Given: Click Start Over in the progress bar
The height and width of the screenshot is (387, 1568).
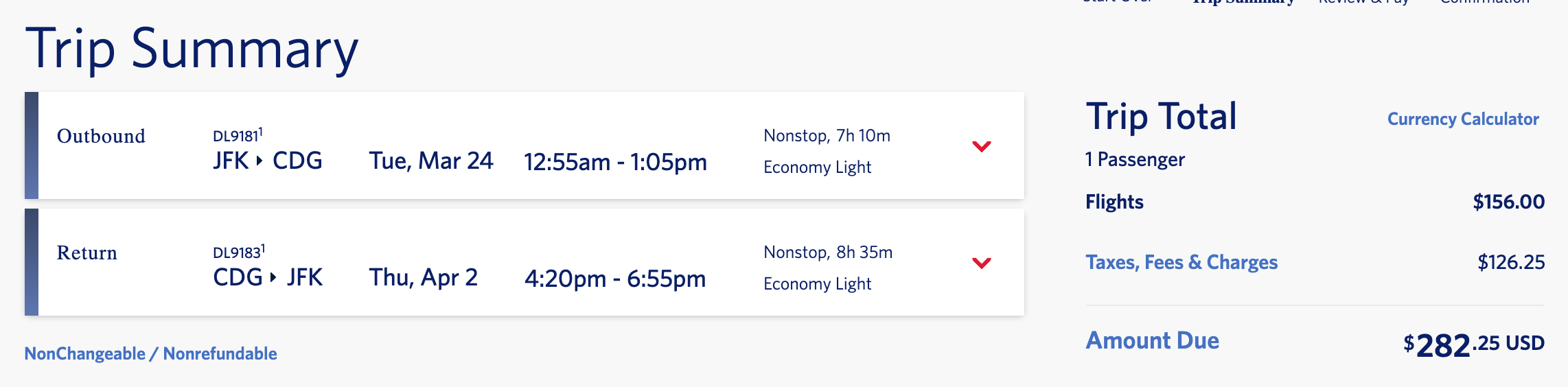Looking at the screenshot, I should tap(1118, 2).
